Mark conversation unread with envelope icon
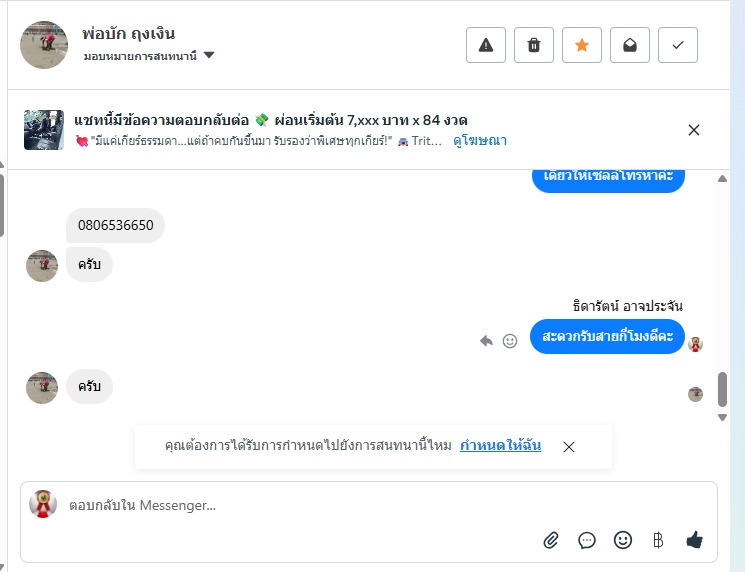This screenshot has width=745, height=572. pos(630,45)
